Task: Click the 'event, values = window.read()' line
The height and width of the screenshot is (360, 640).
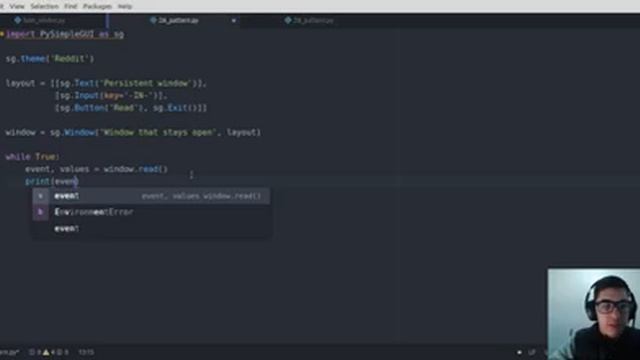Action: (x=96, y=169)
